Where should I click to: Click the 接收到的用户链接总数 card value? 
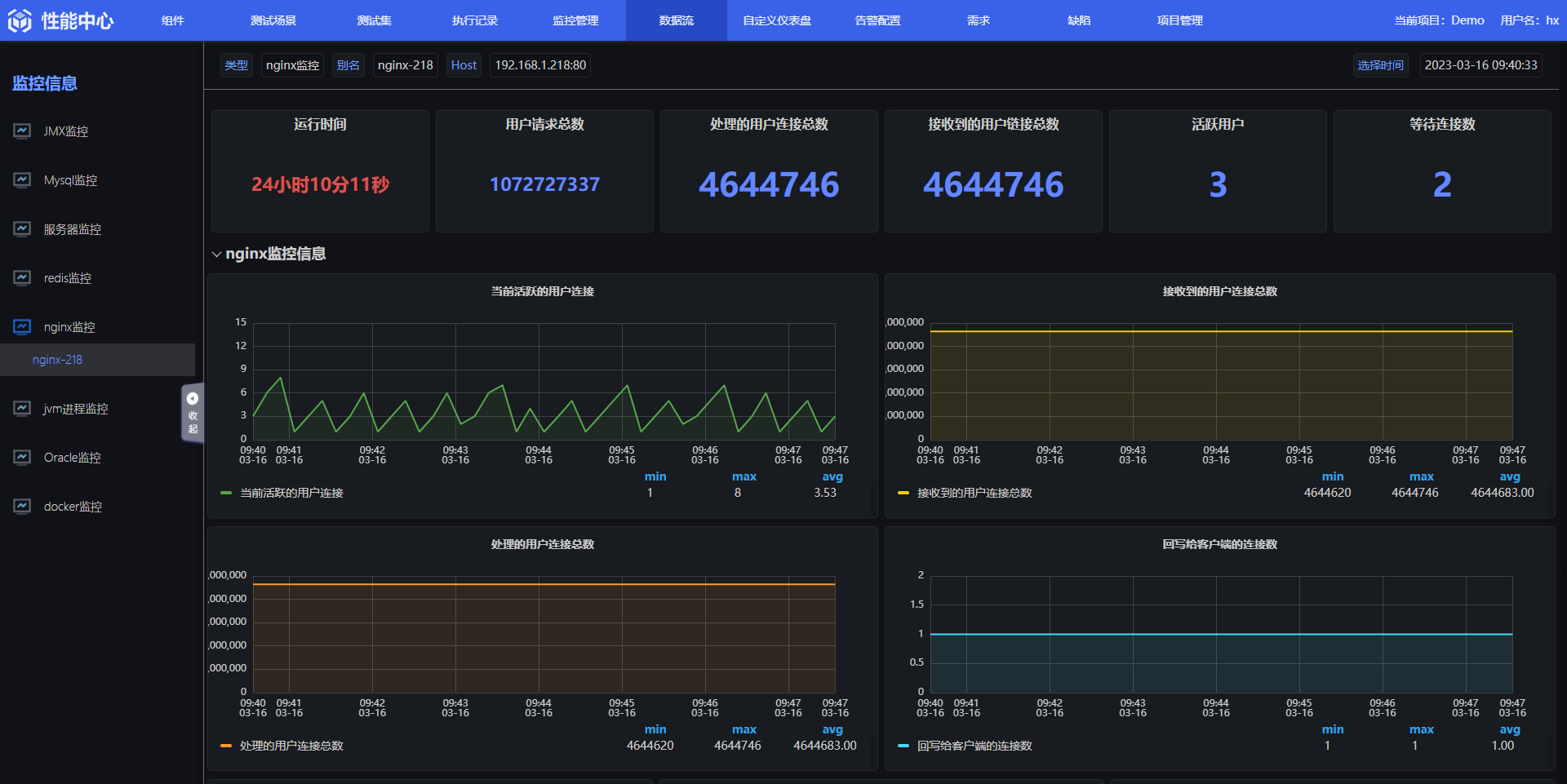(993, 184)
